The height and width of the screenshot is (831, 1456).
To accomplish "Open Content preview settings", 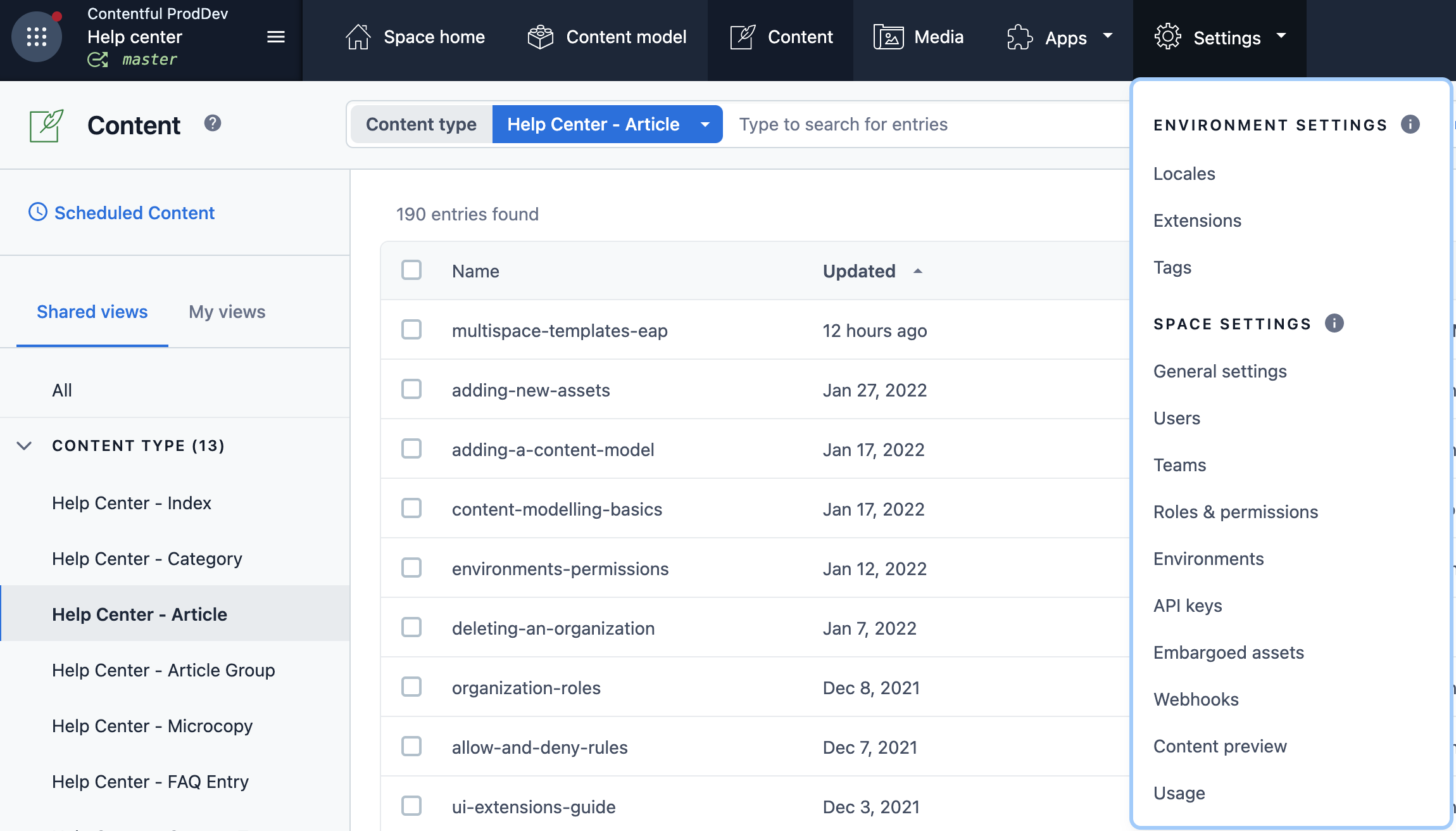I will click(1220, 746).
